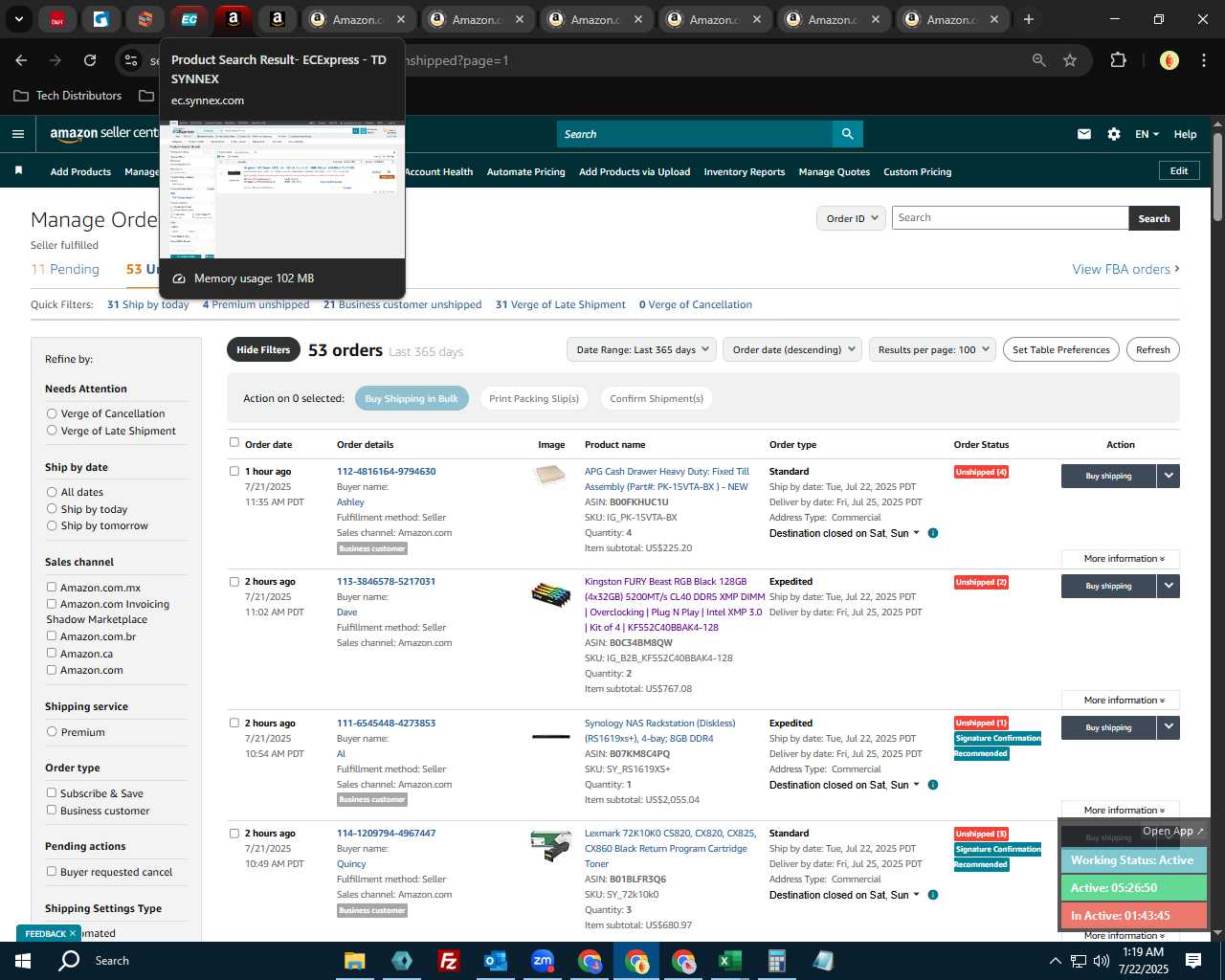Click the red In Active: 01:43:45 timer bar
1225x980 pixels.
1133,915
